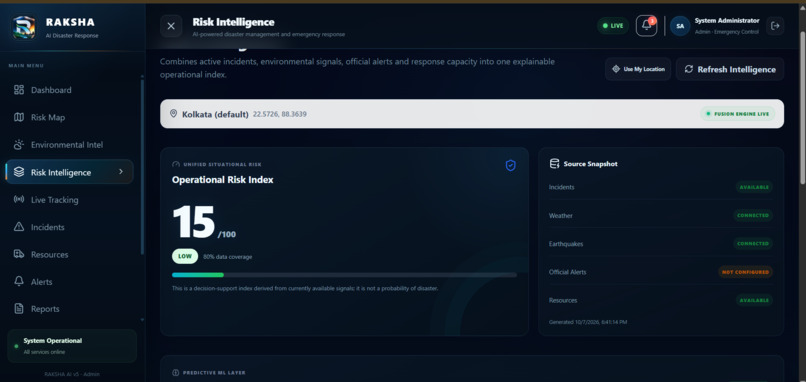Screen dimensions: 806x382
Task: Click the LIVE status badge
Action: 613,26
